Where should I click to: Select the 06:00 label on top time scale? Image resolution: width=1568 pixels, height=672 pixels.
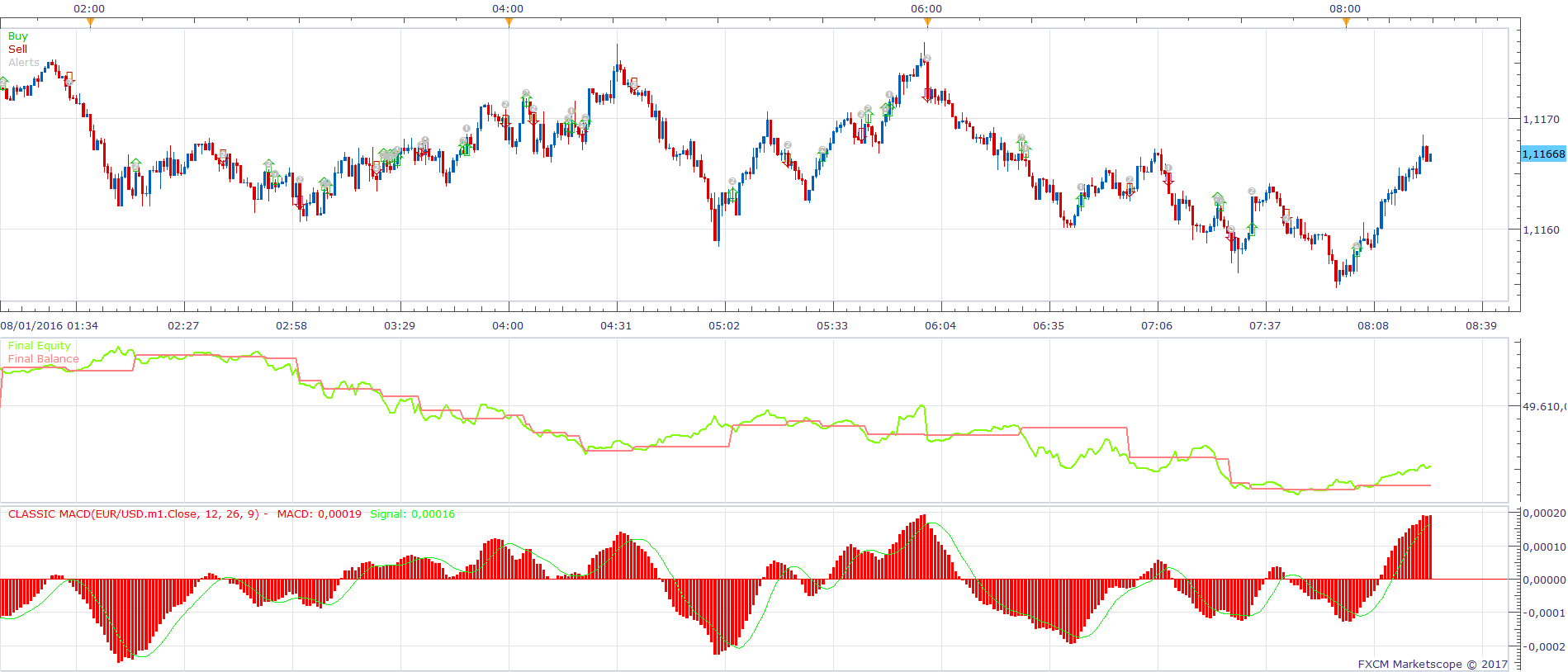[x=926, y=8]
